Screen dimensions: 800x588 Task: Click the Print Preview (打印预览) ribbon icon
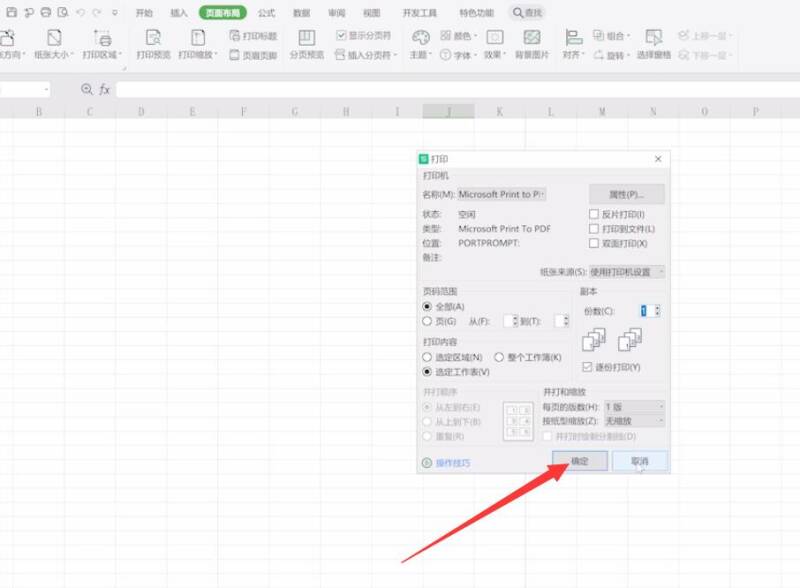[x=153, y=44]
